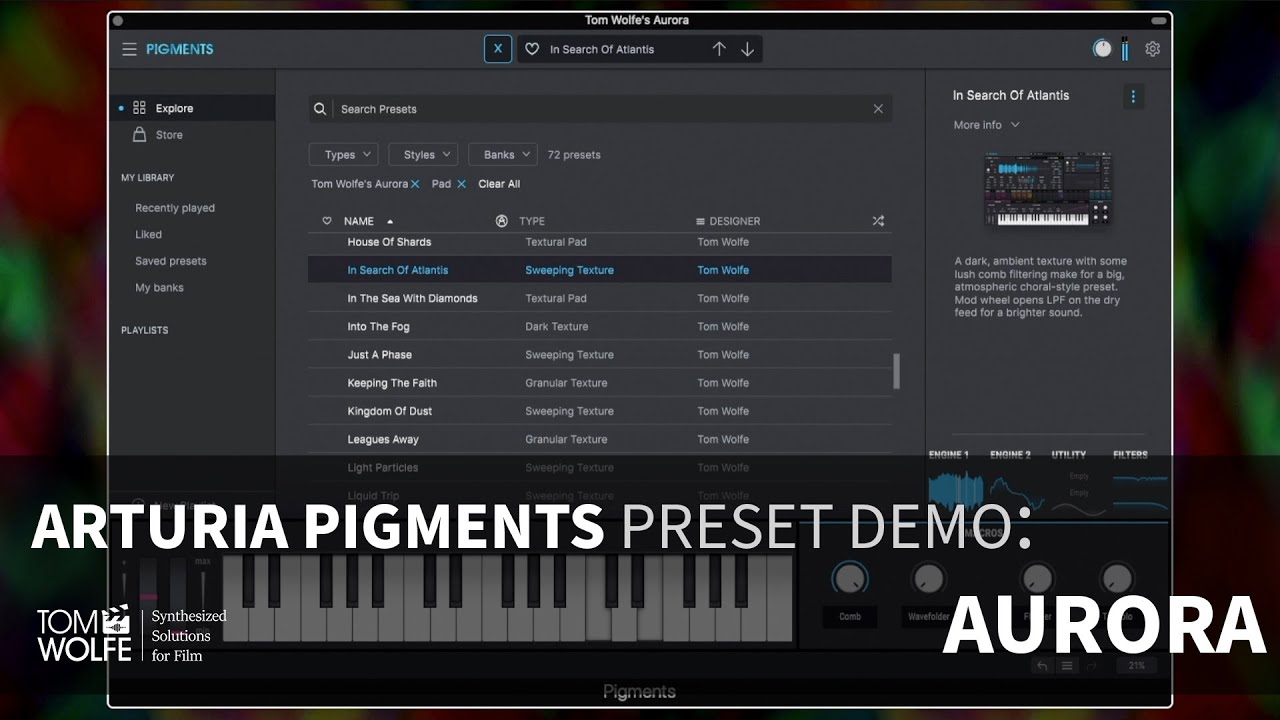Shuffle presets with the shuffle icon
Screen dimensions: 1280x720
(x=878, y=221)
